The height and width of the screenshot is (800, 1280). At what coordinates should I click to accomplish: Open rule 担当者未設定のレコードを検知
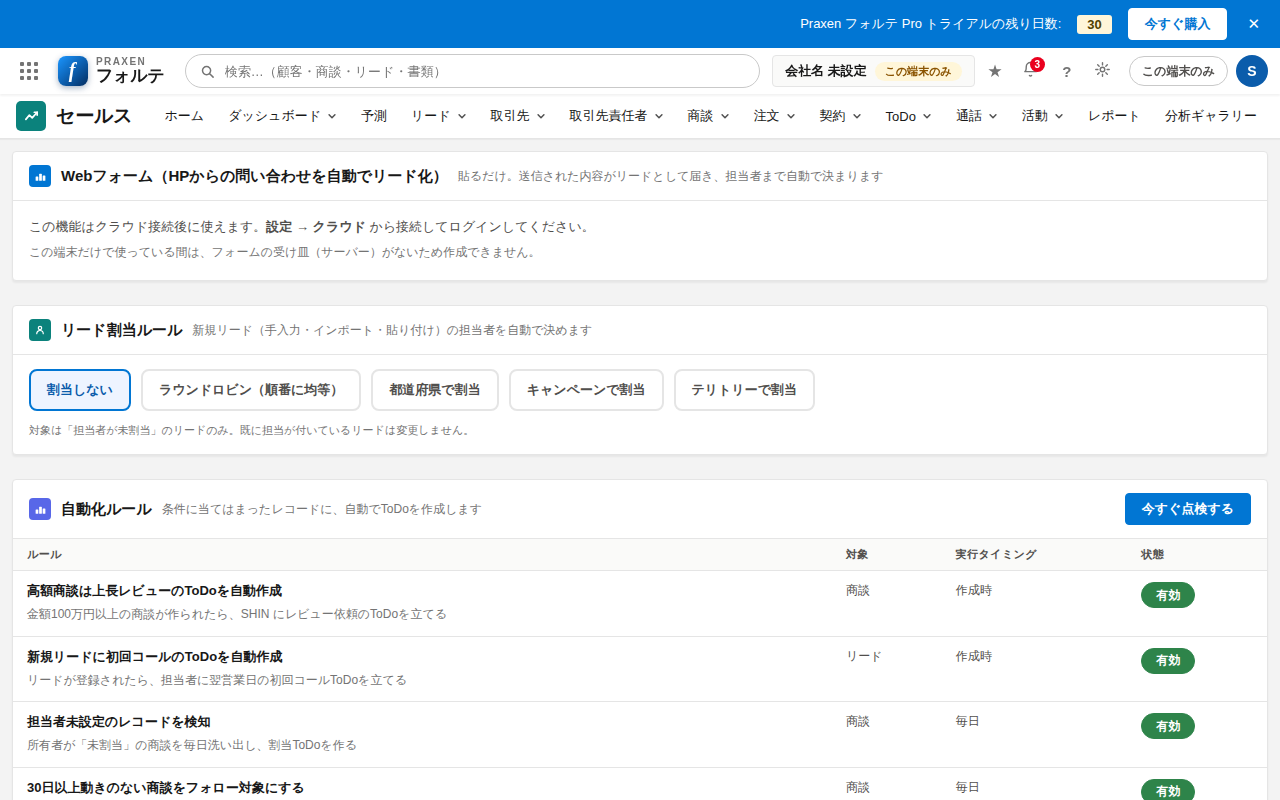tap(118, 722)
